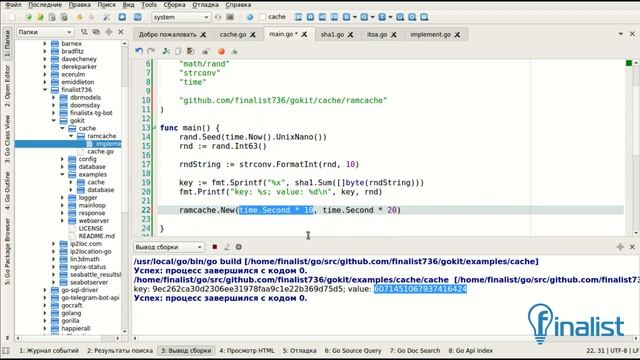Screen dimensions: 640x360
Task: Open the Tools menu
Action: click(149, 4)
